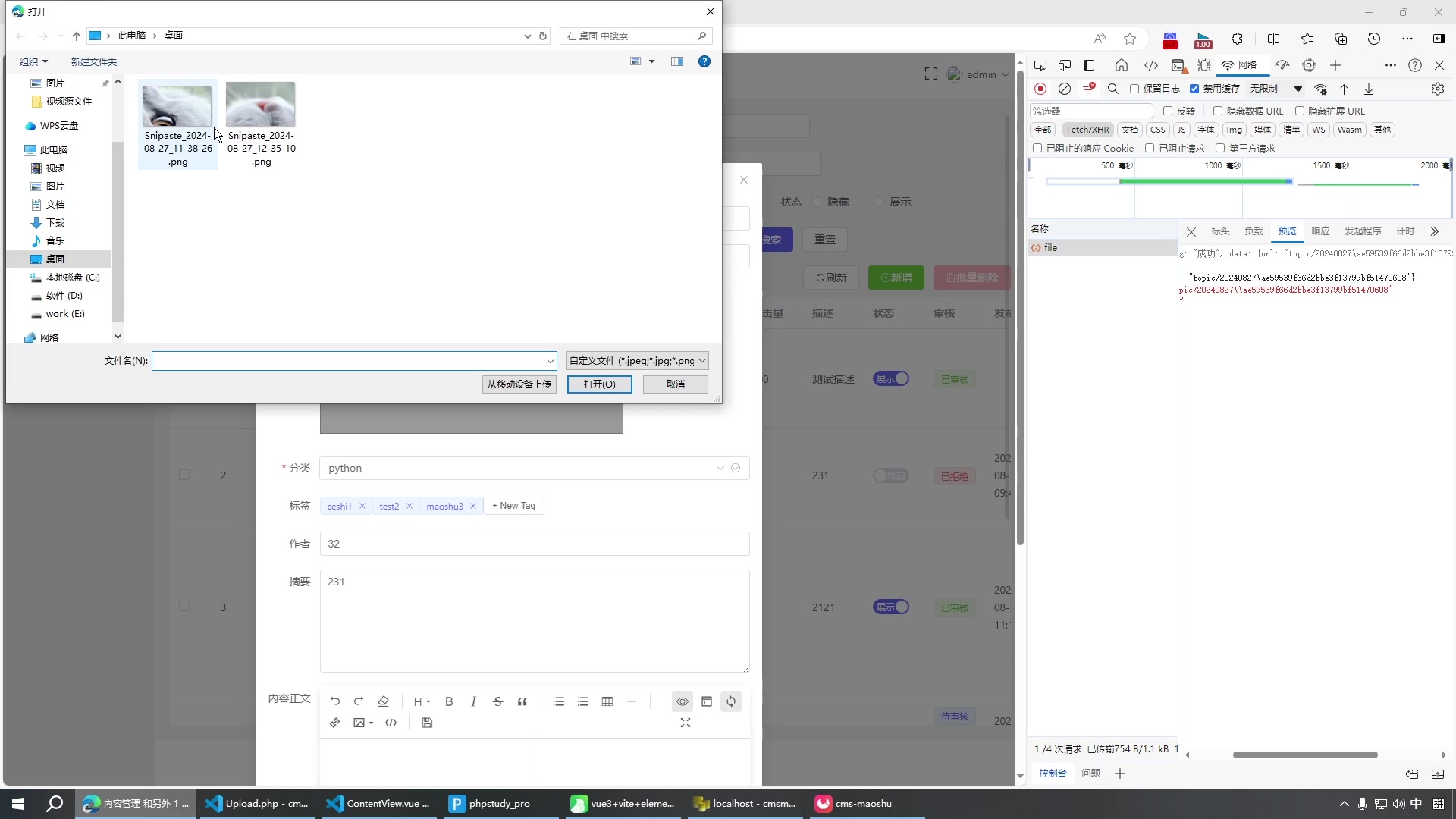
Task: Check 已阻止的响应 Cookie checkbox
Action: [1037, 148]
